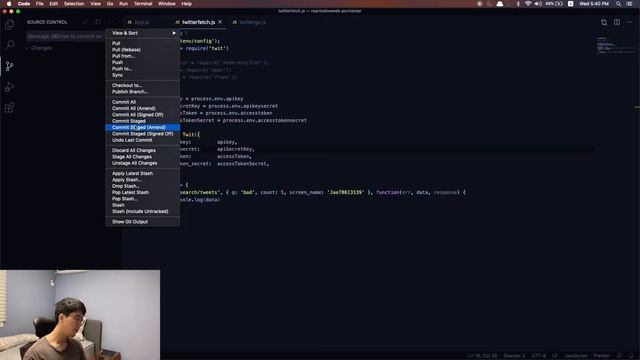Split the editor to the right

617,22
